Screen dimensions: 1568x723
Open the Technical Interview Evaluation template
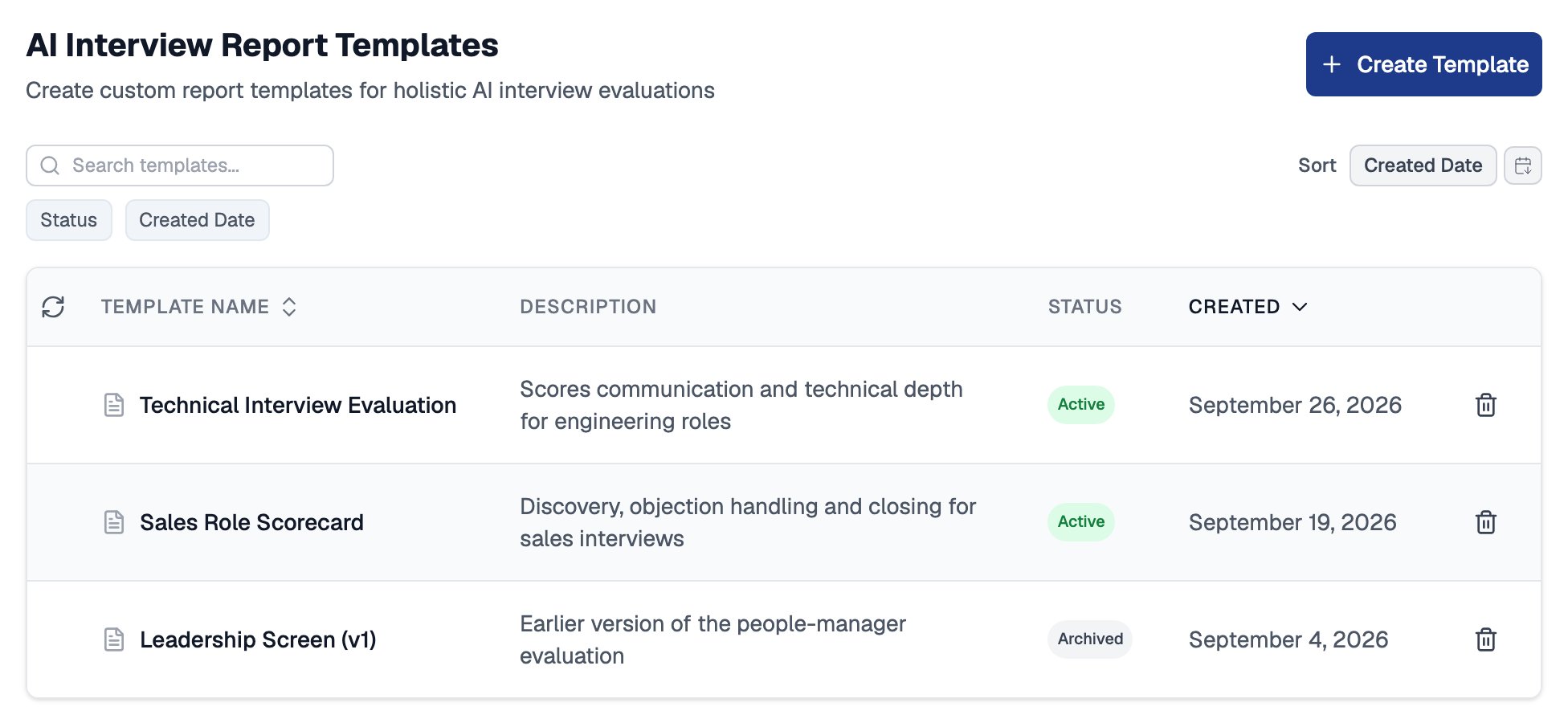[x=298, y=405]
